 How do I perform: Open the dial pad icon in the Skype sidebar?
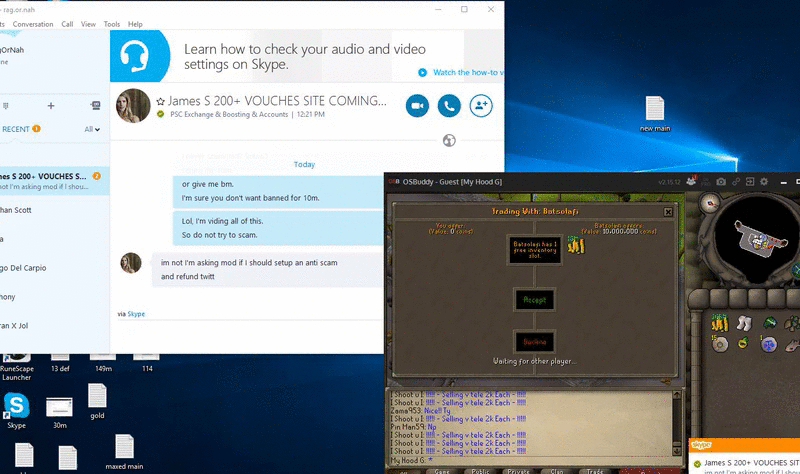click(x=6, y=106)
